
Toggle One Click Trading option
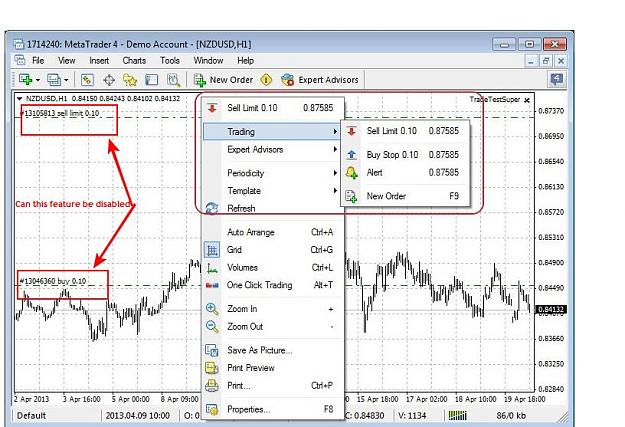tap(273, 285)
